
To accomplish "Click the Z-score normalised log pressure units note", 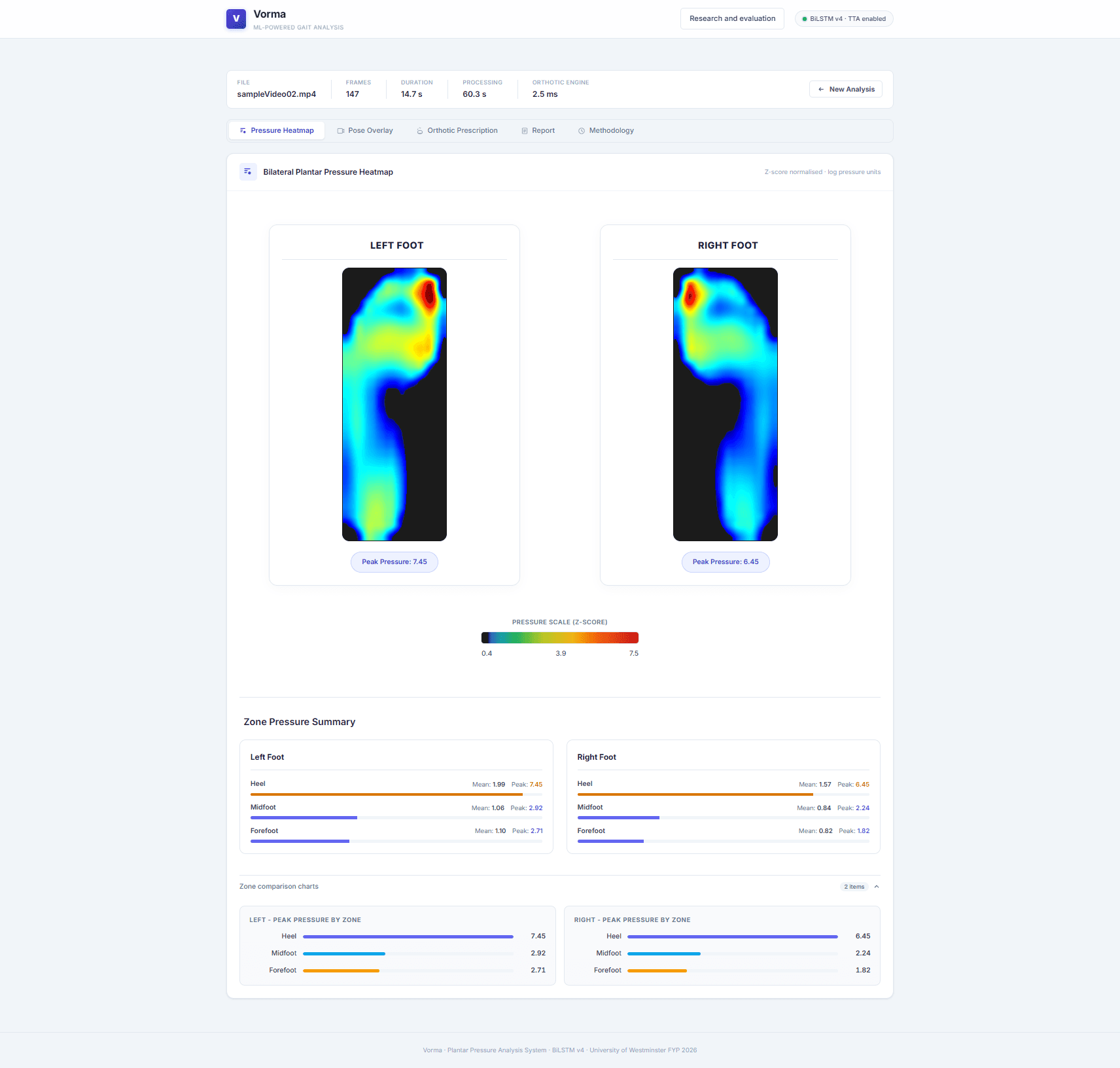I will 822,172.
